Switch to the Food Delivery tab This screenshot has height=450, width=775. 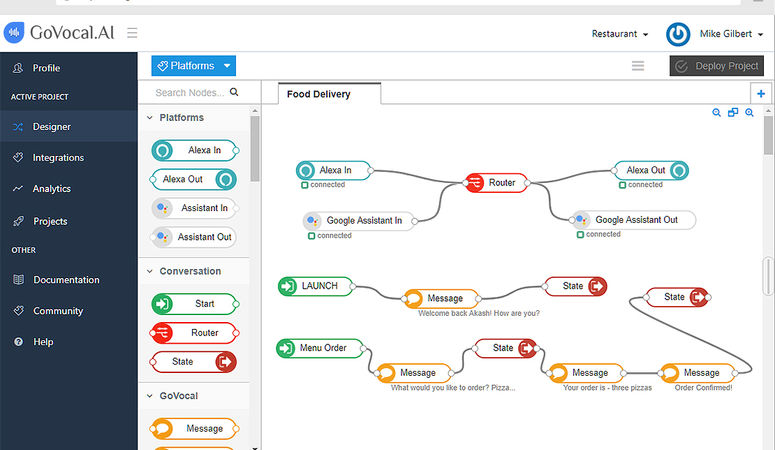pyautogui.click(x=319, y=94)
